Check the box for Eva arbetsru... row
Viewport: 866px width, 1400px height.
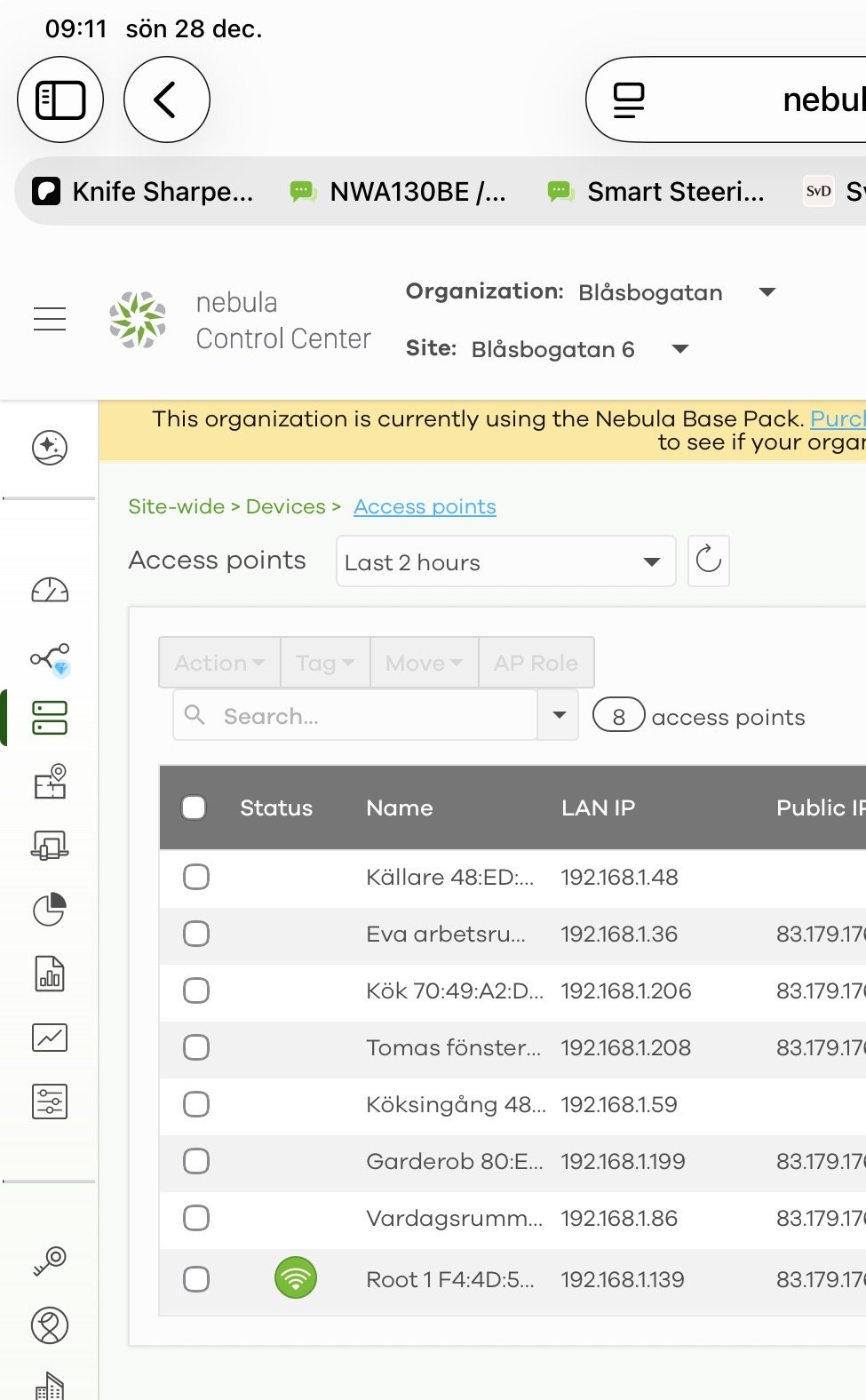coord(196,934)
